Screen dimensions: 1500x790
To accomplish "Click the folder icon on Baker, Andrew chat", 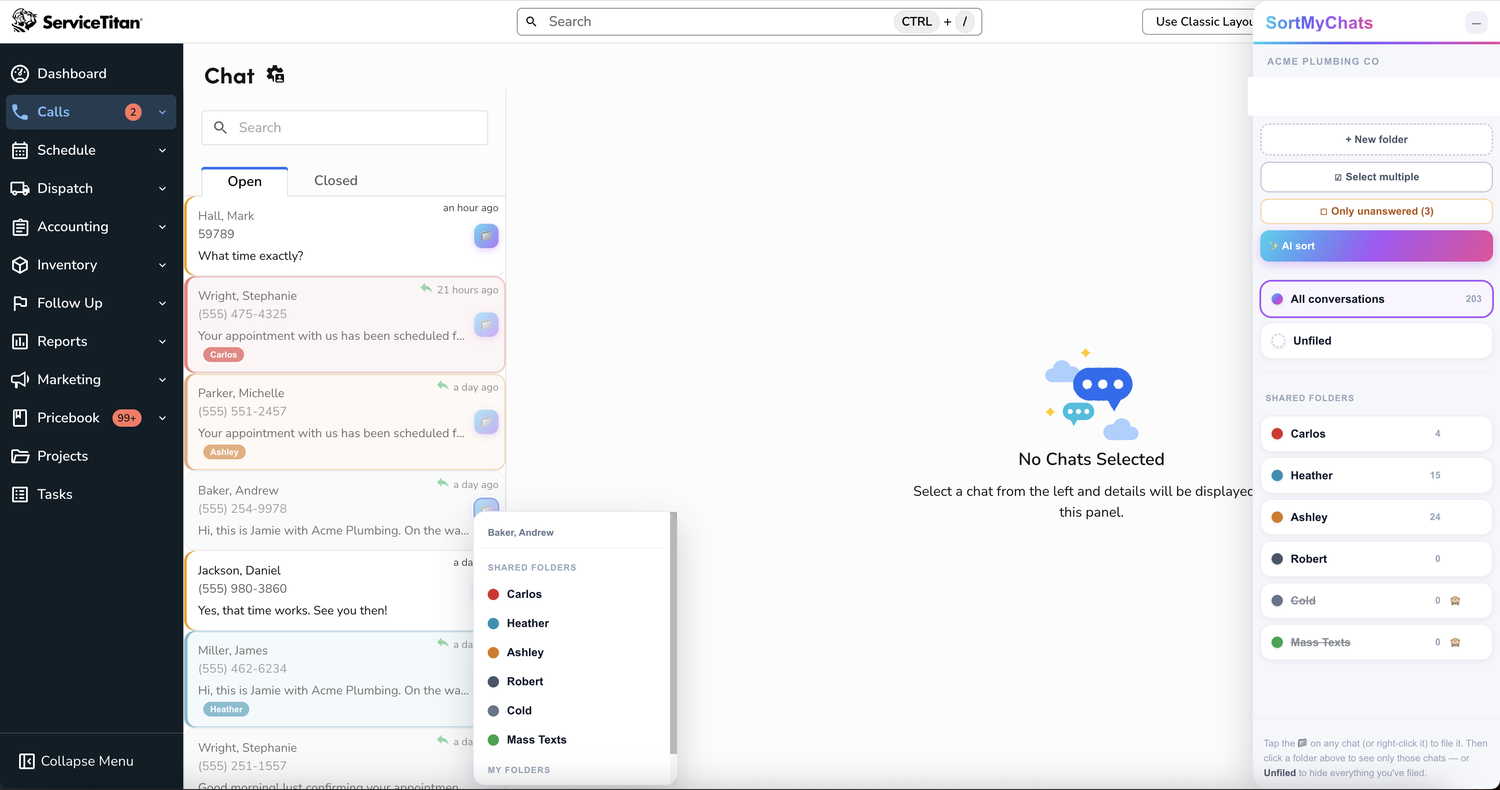I will (486, 506).
